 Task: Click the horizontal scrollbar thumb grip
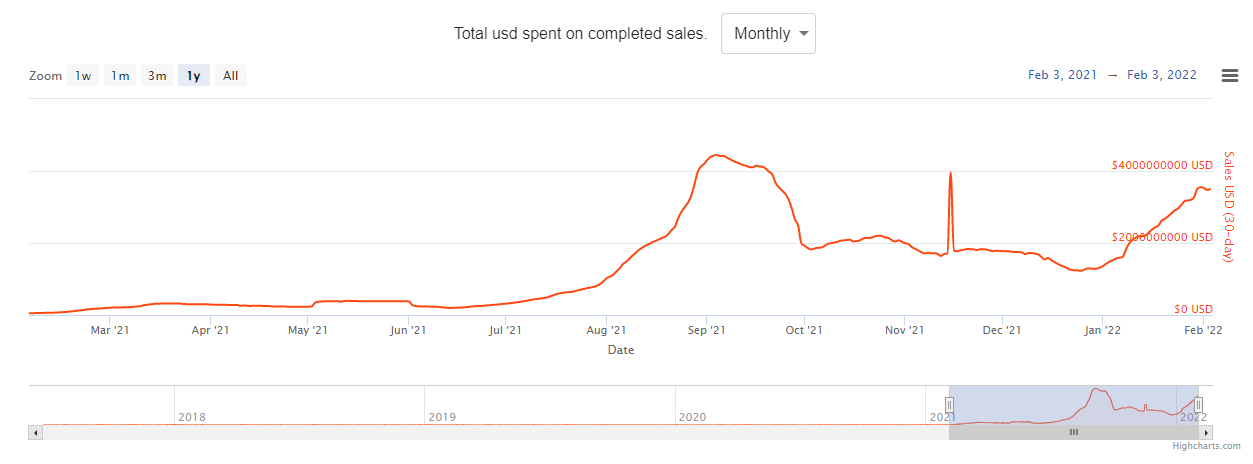(x=1074, y=433)
